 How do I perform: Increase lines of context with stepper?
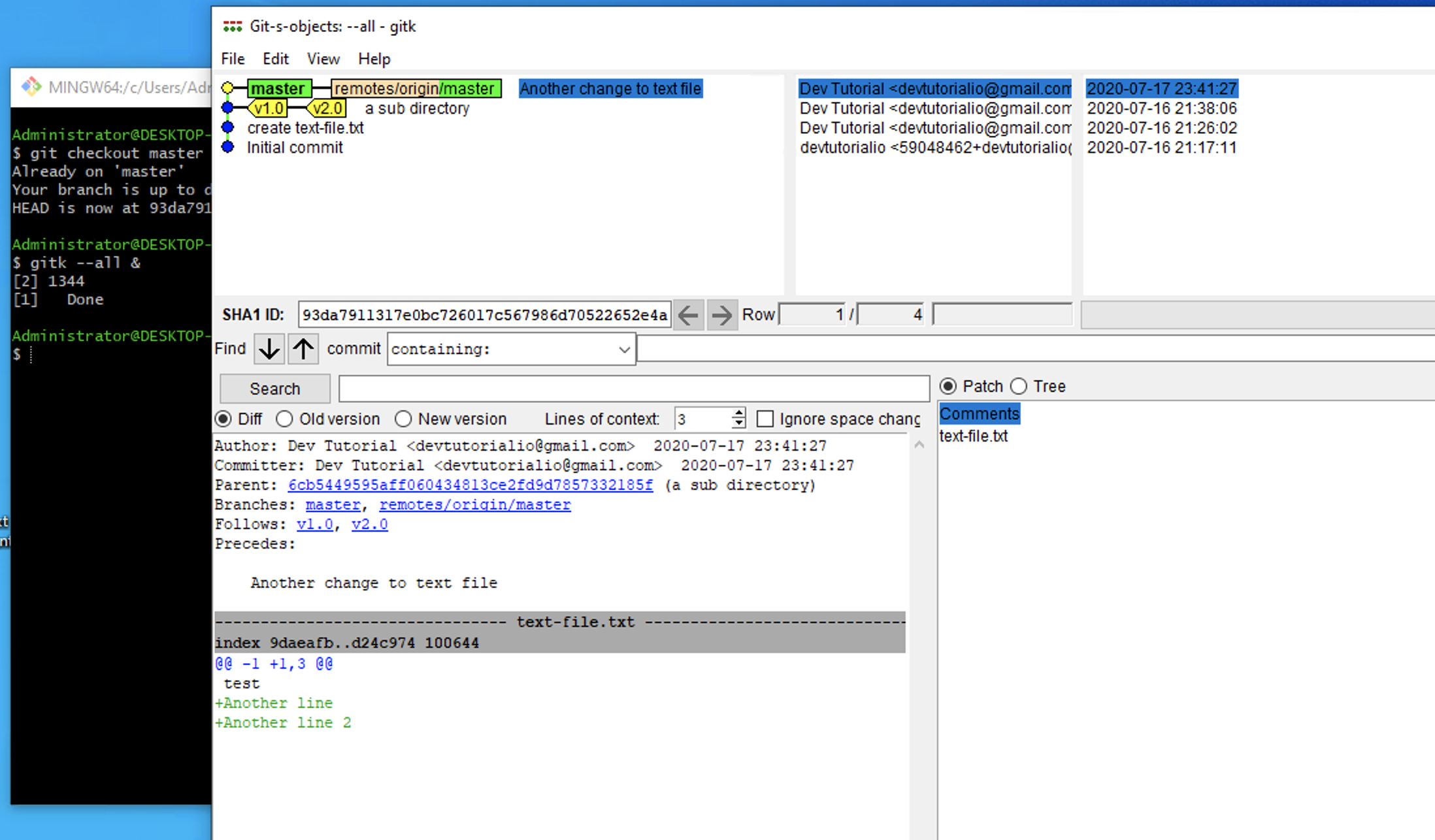738,413
